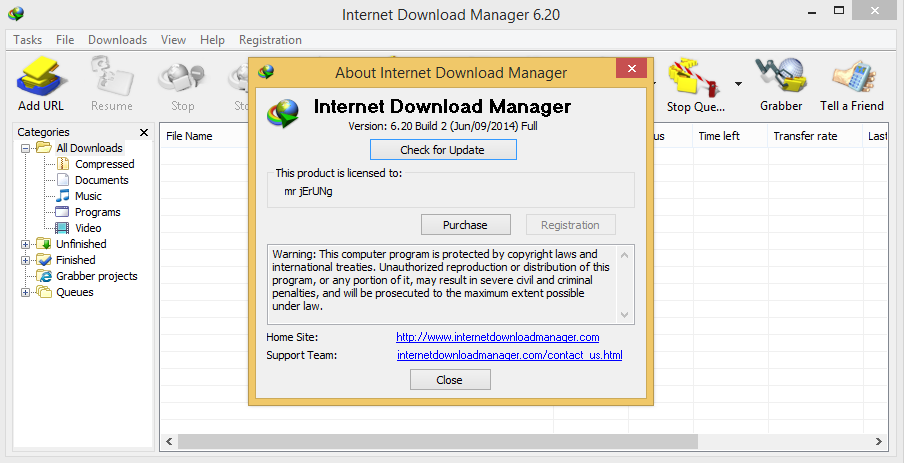Select the Music category note icon

tap(63, 195)
